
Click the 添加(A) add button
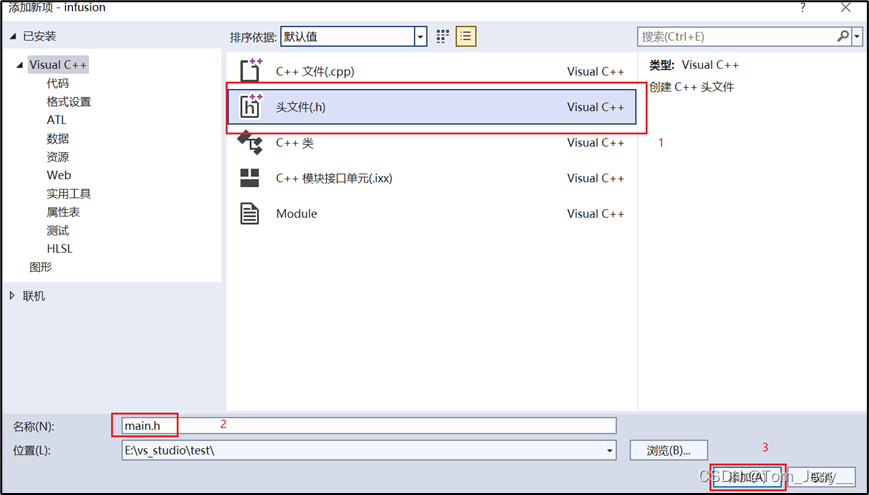(x=747, y=477)
